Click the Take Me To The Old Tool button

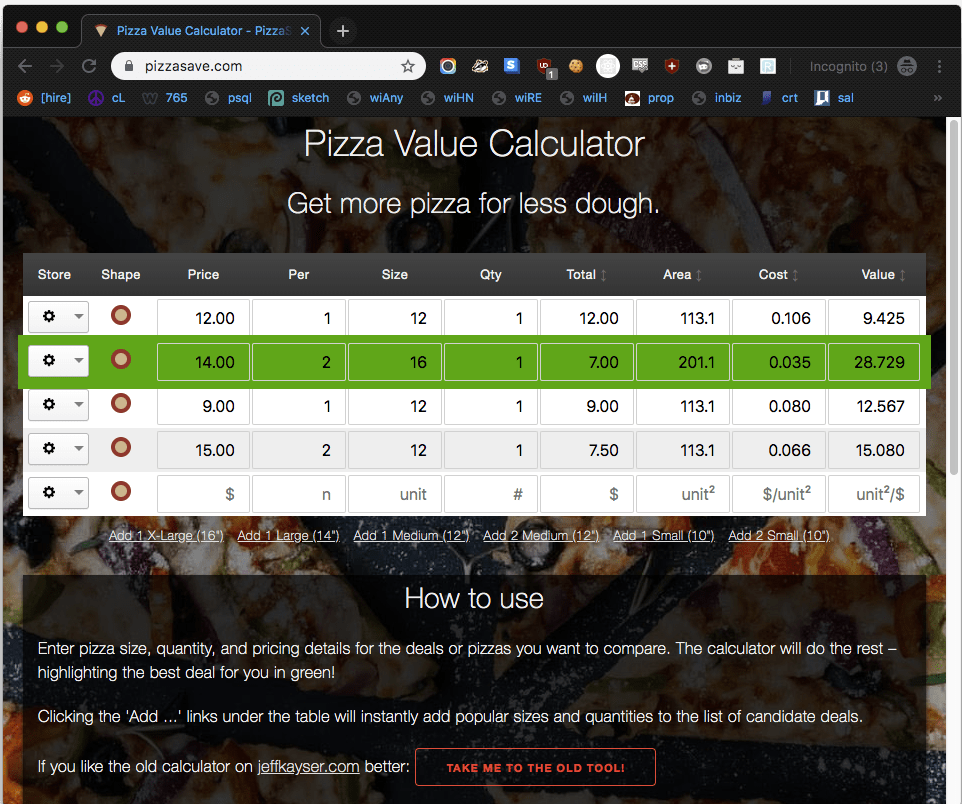[x=535, y=767]
